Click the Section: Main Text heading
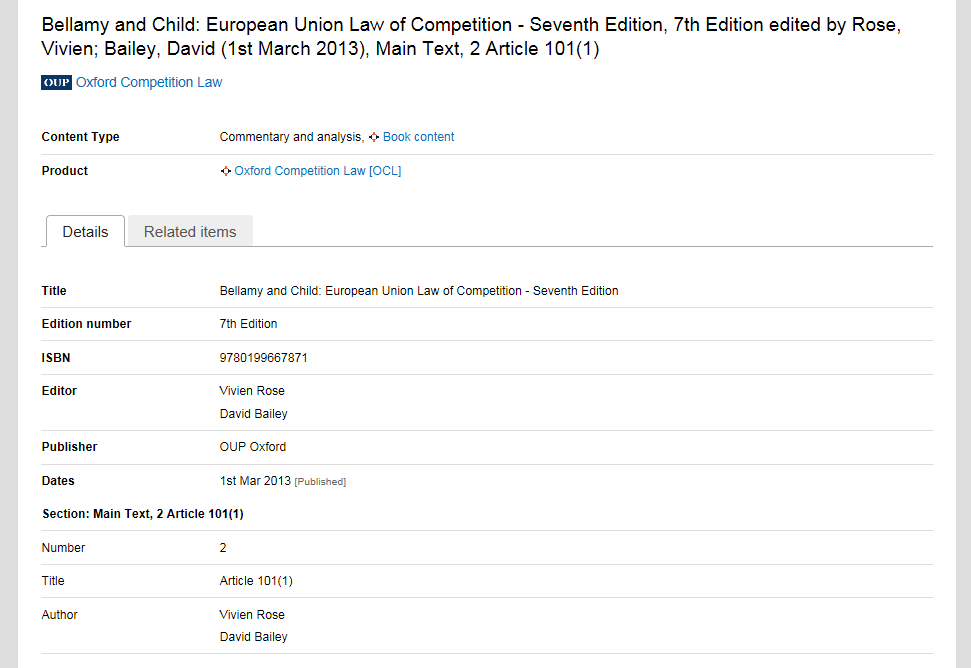Screen dimensions: 971x668 click(x=143, y=514)
